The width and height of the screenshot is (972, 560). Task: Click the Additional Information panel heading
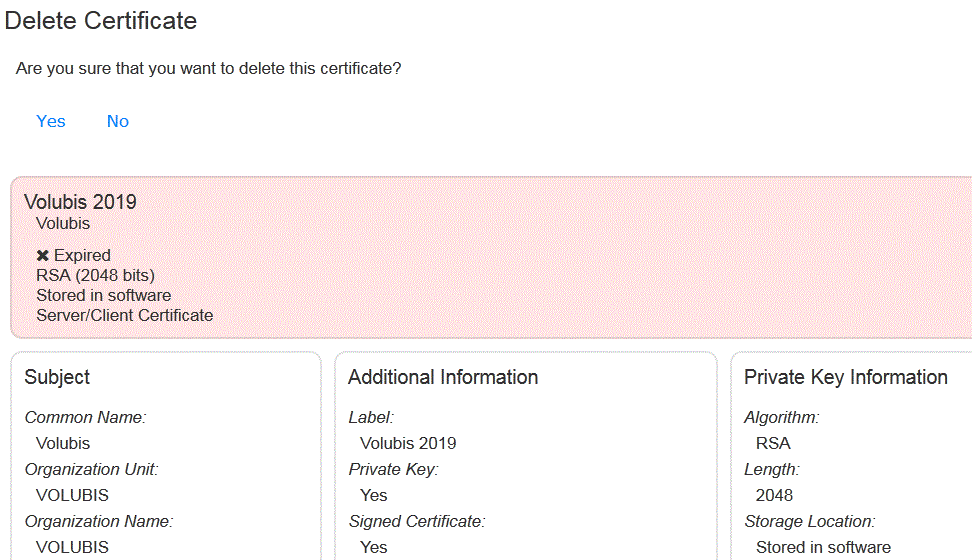coord(443,377)
